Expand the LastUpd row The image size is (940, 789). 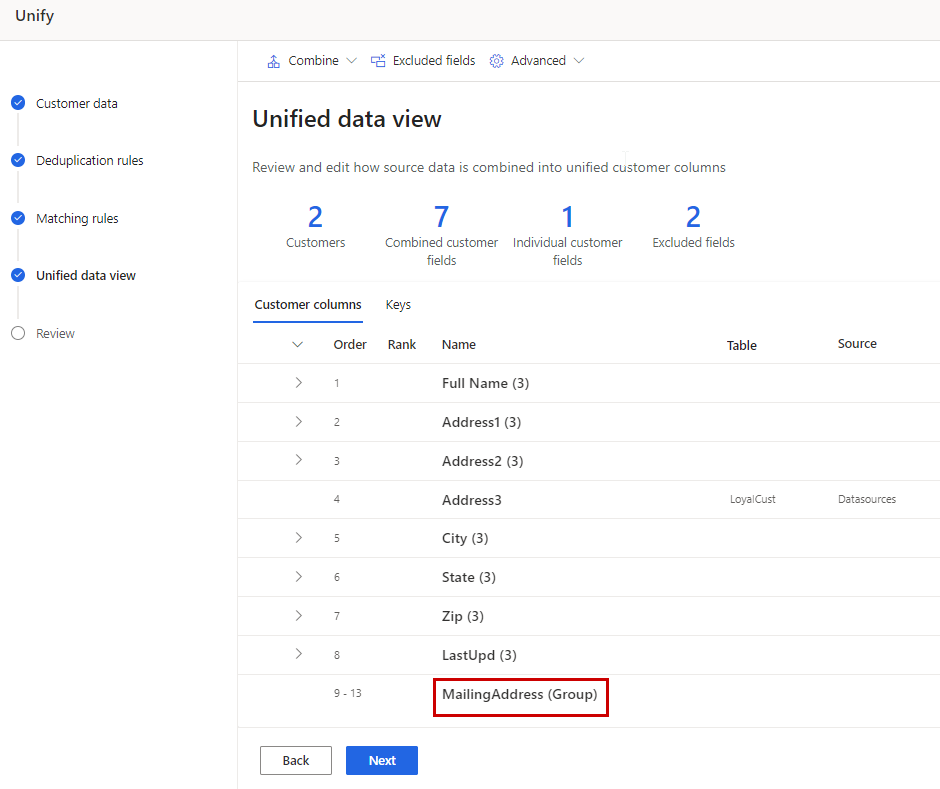tap(297, 654)
